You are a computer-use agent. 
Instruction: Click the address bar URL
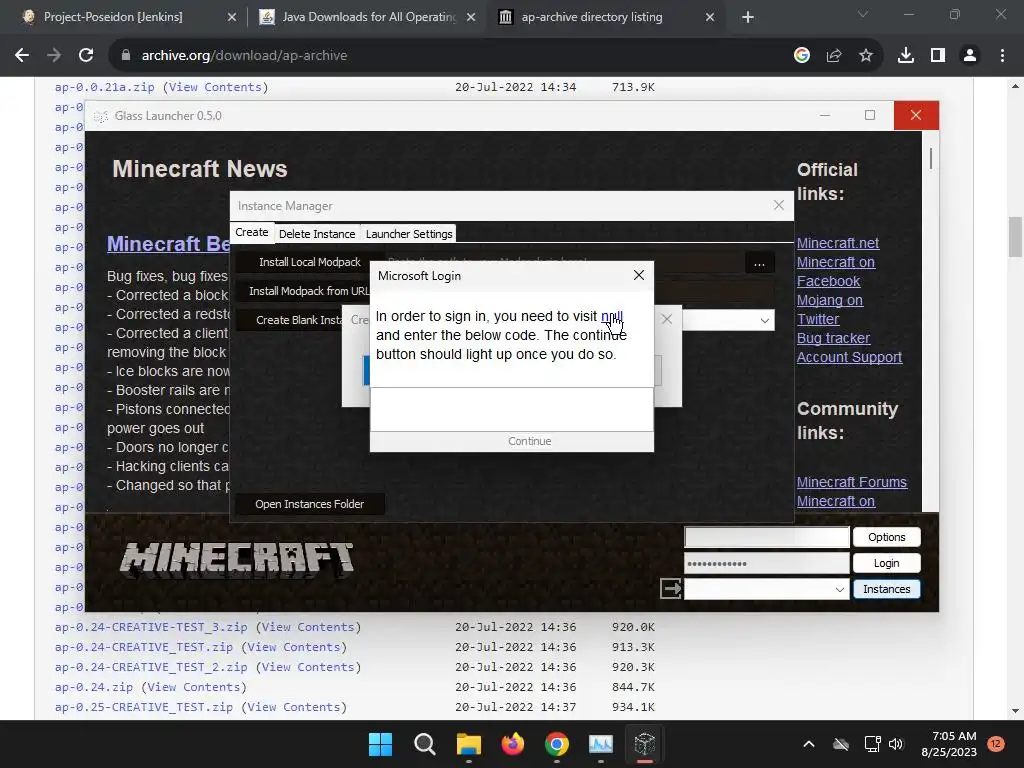pyautogui.click(x=244, y=56)
